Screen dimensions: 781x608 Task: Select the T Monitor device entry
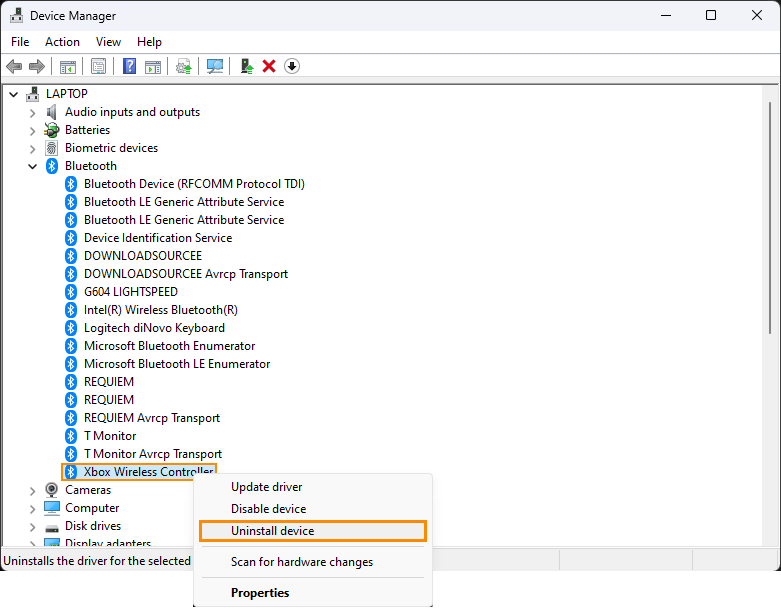110,436
